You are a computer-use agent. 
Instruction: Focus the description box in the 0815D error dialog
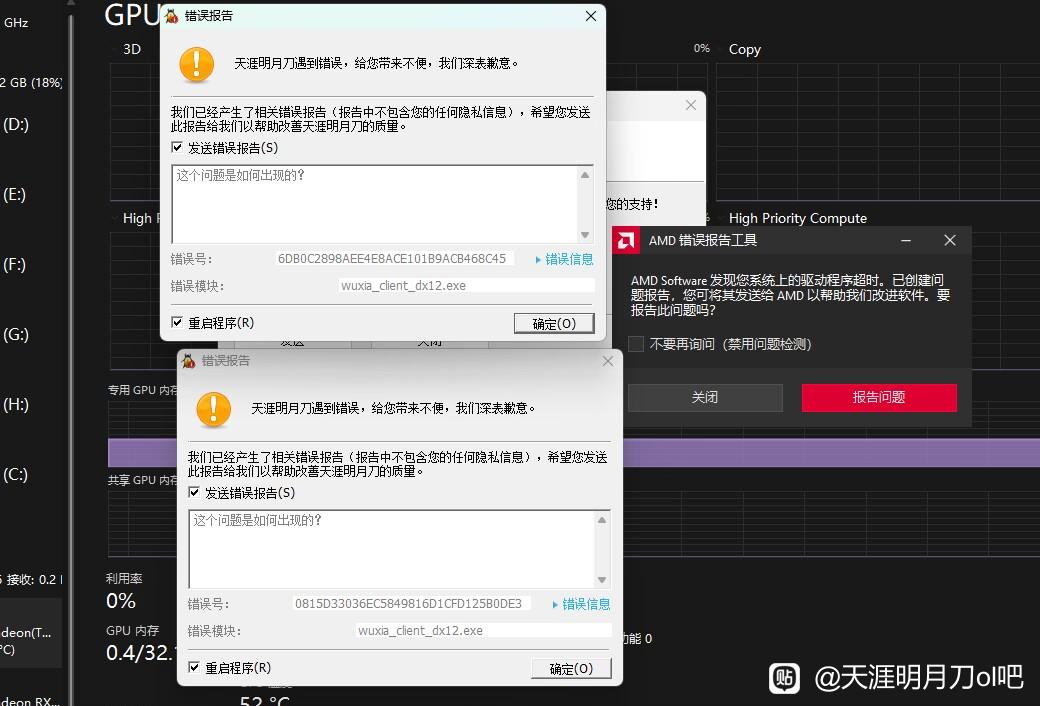tap(392, 549)
